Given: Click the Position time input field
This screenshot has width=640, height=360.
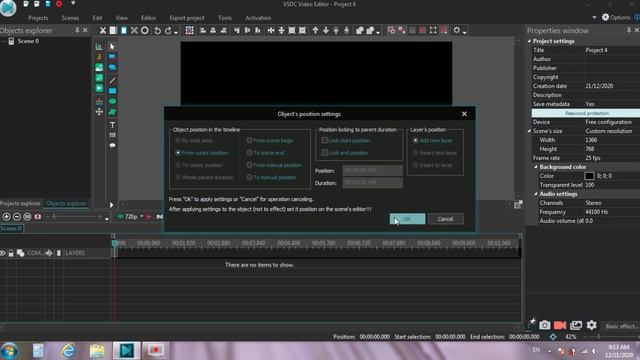Looking at the screenshot, I should tap(372, 171).
